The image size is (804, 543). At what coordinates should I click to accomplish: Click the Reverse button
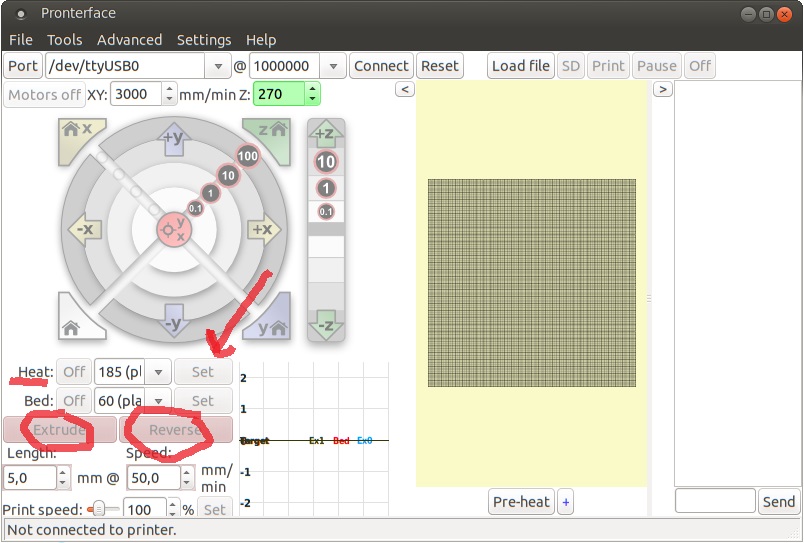175,430
